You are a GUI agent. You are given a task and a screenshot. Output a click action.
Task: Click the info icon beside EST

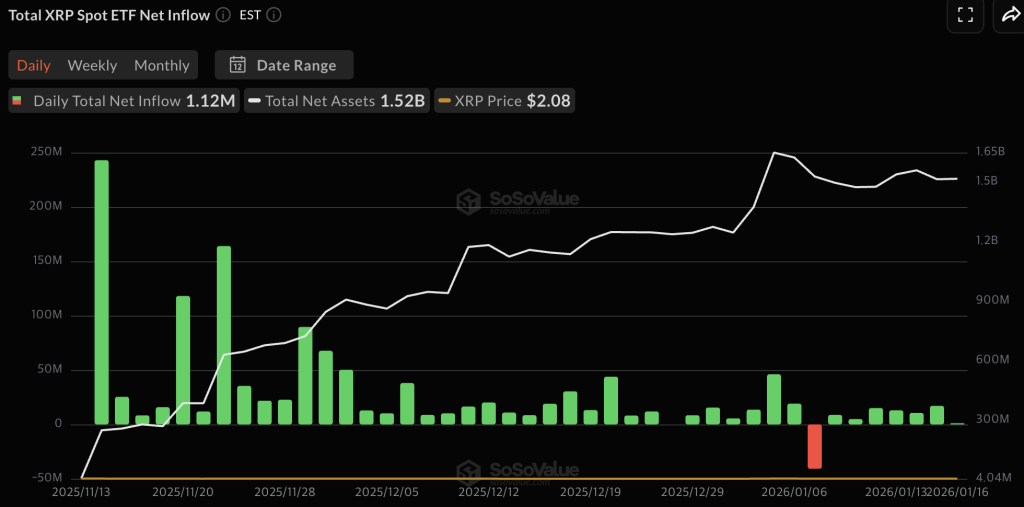pyautogui.click(x=274, y=15)
